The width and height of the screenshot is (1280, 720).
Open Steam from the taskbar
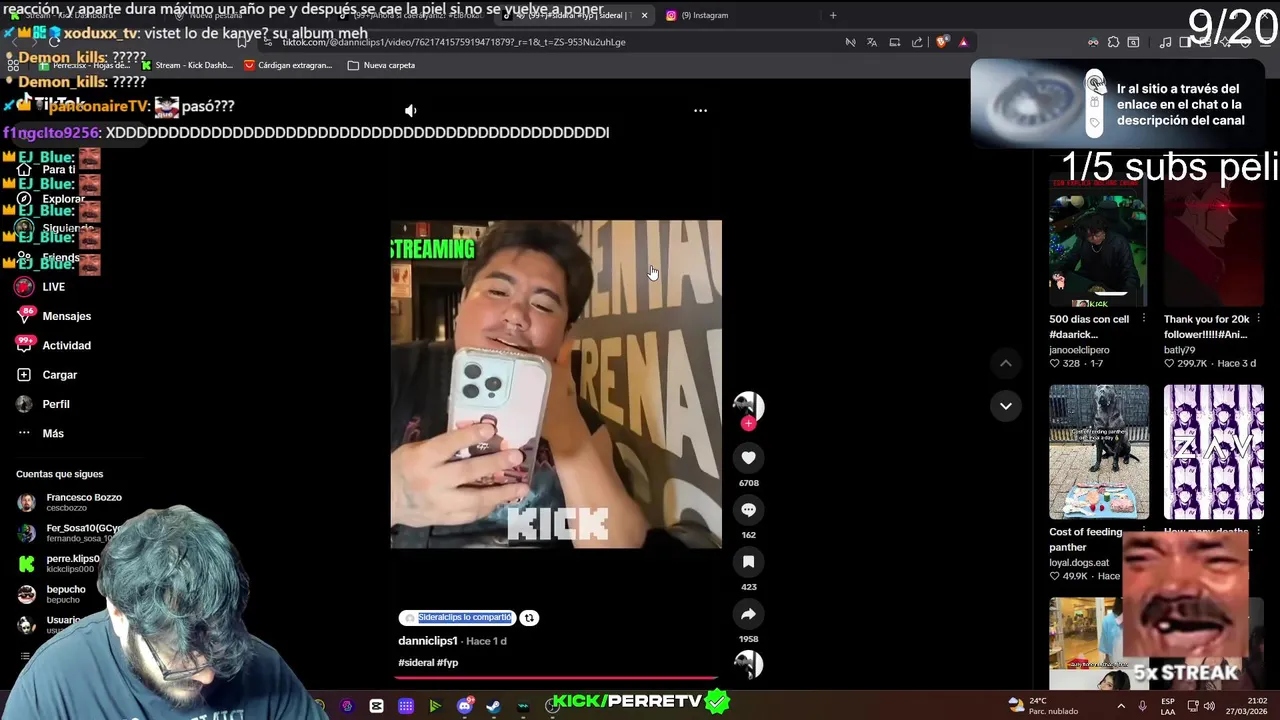tap(493, 706)
